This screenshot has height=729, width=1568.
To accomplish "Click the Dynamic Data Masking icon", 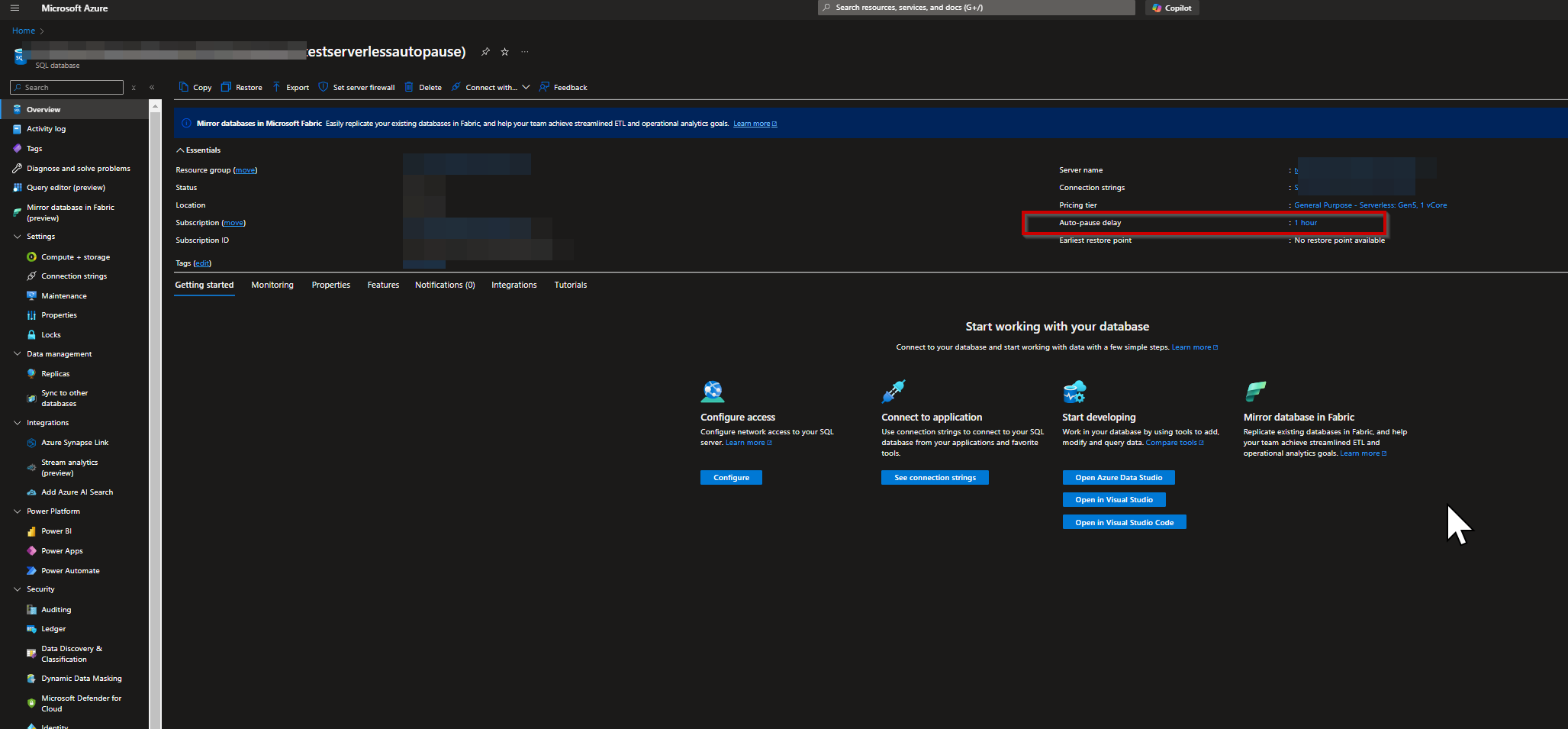I will coord(31,679).
